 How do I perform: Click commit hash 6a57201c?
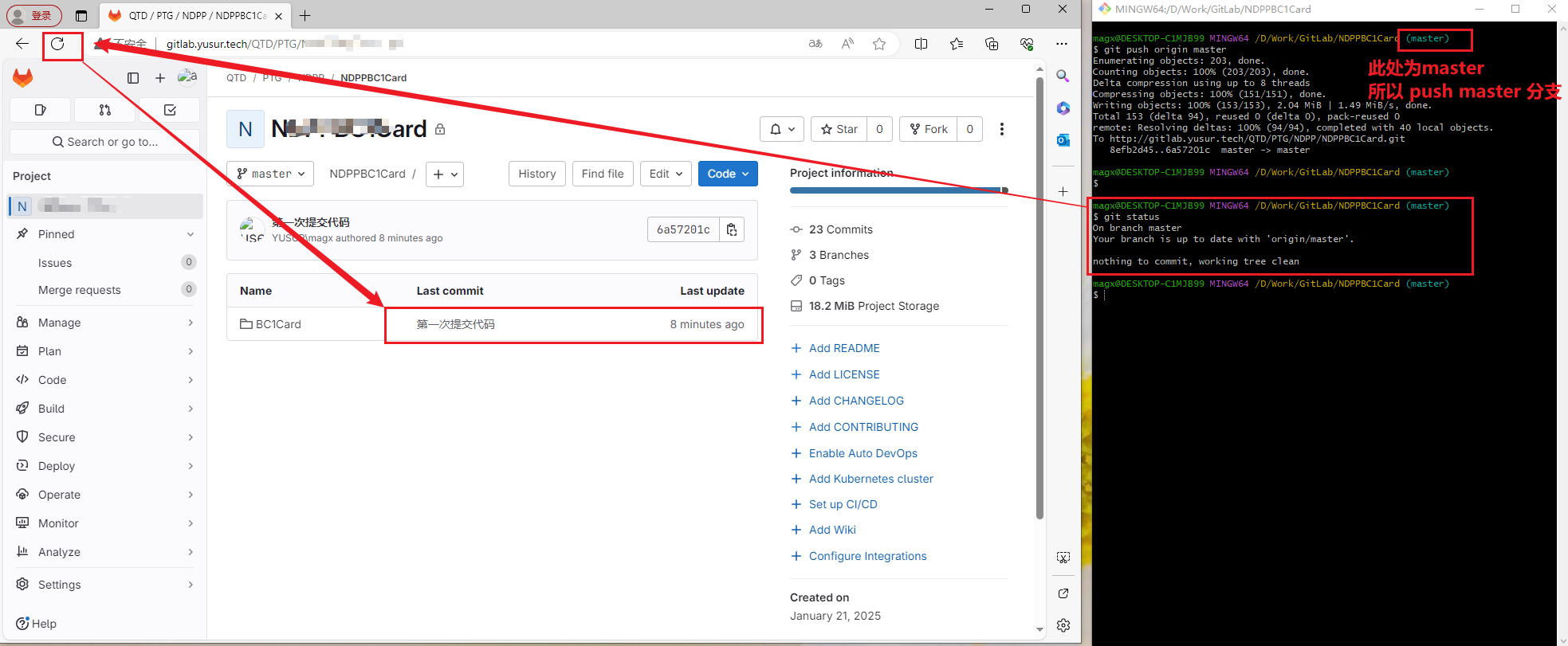pyautogui.click(x=683, y=229)
